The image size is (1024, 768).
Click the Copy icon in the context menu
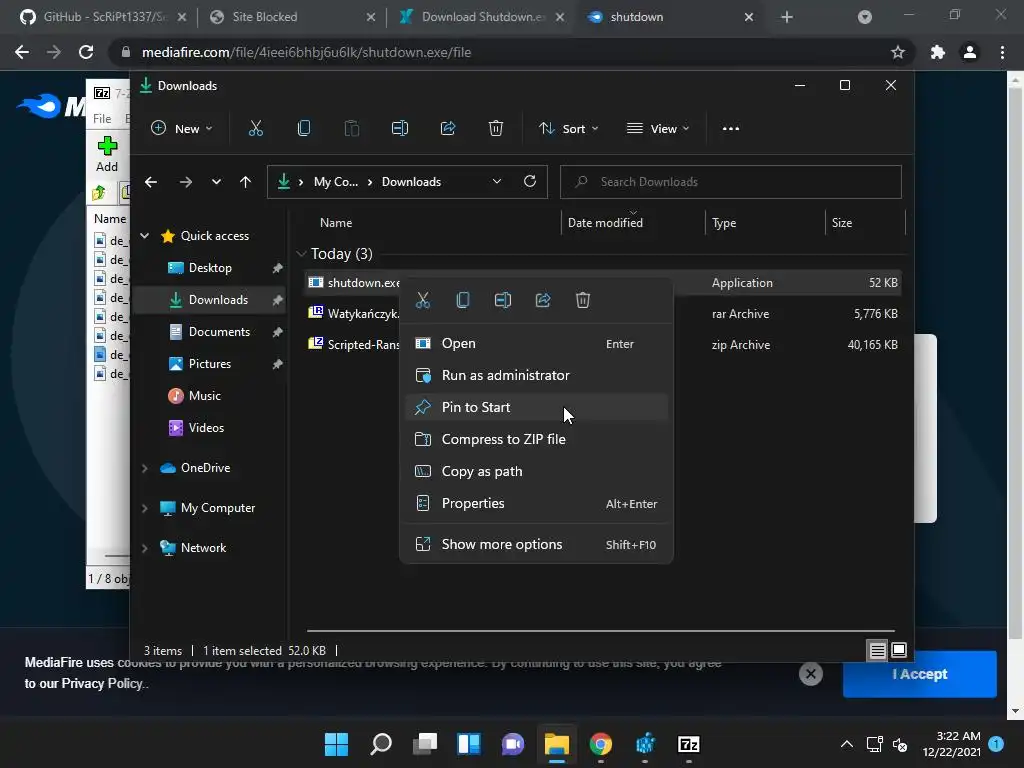pos(462,300)
